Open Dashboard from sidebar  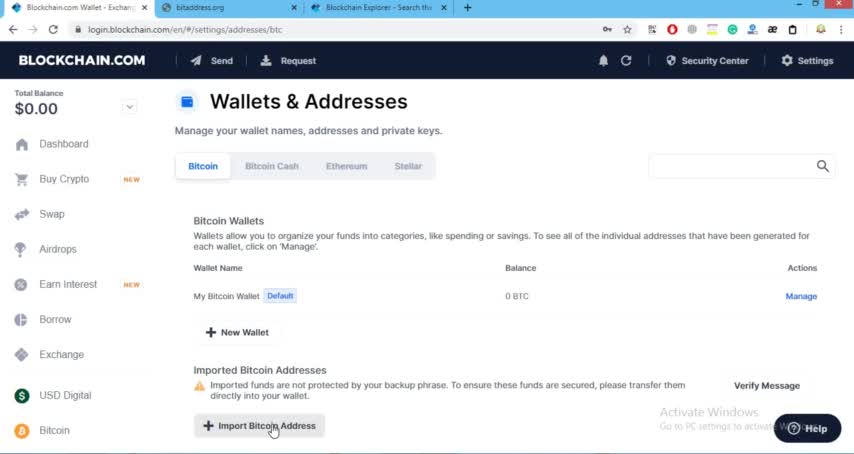click(x=64, y=144)
